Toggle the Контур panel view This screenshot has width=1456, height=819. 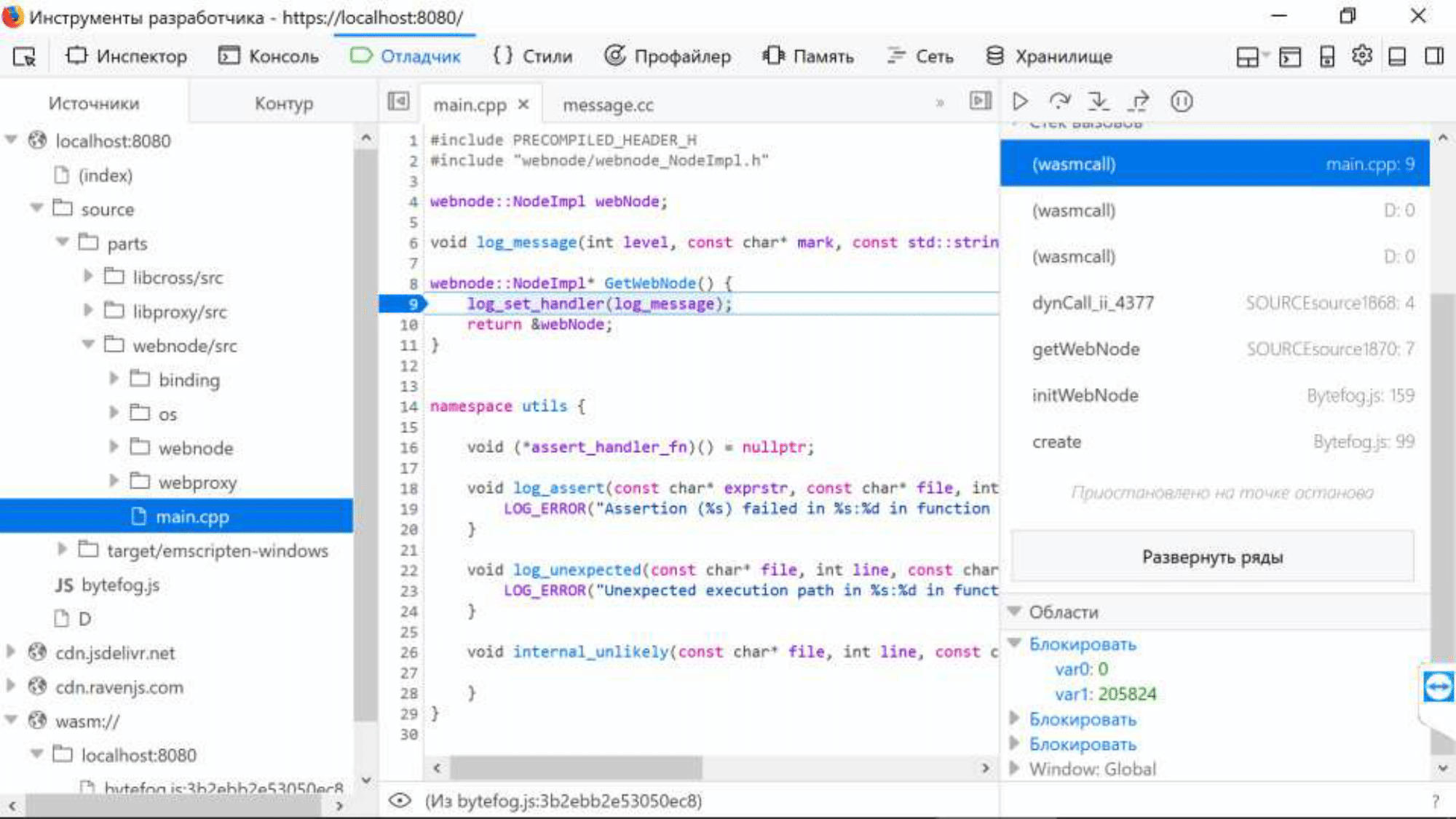(x=283, y=103)
